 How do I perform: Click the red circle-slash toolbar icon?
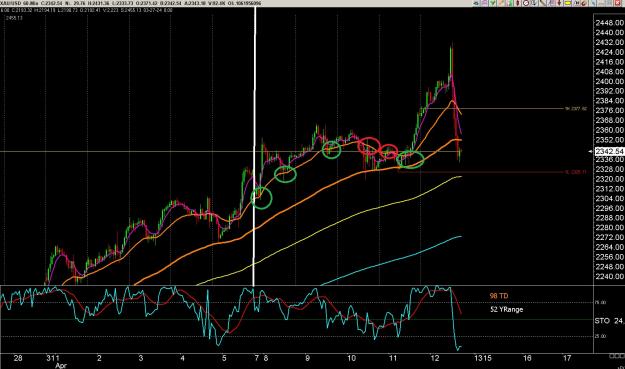tap(526, 3)
